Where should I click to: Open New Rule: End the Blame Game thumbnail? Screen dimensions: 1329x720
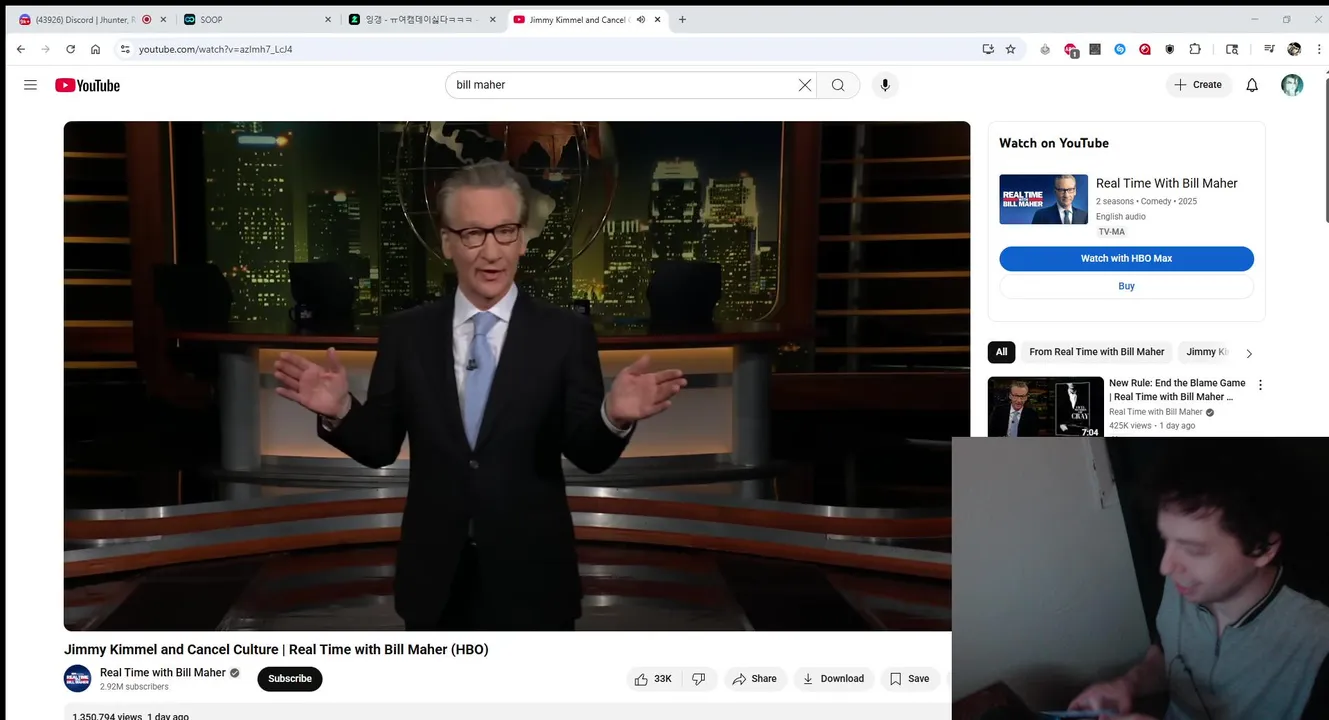click(x=1045, y=407)
